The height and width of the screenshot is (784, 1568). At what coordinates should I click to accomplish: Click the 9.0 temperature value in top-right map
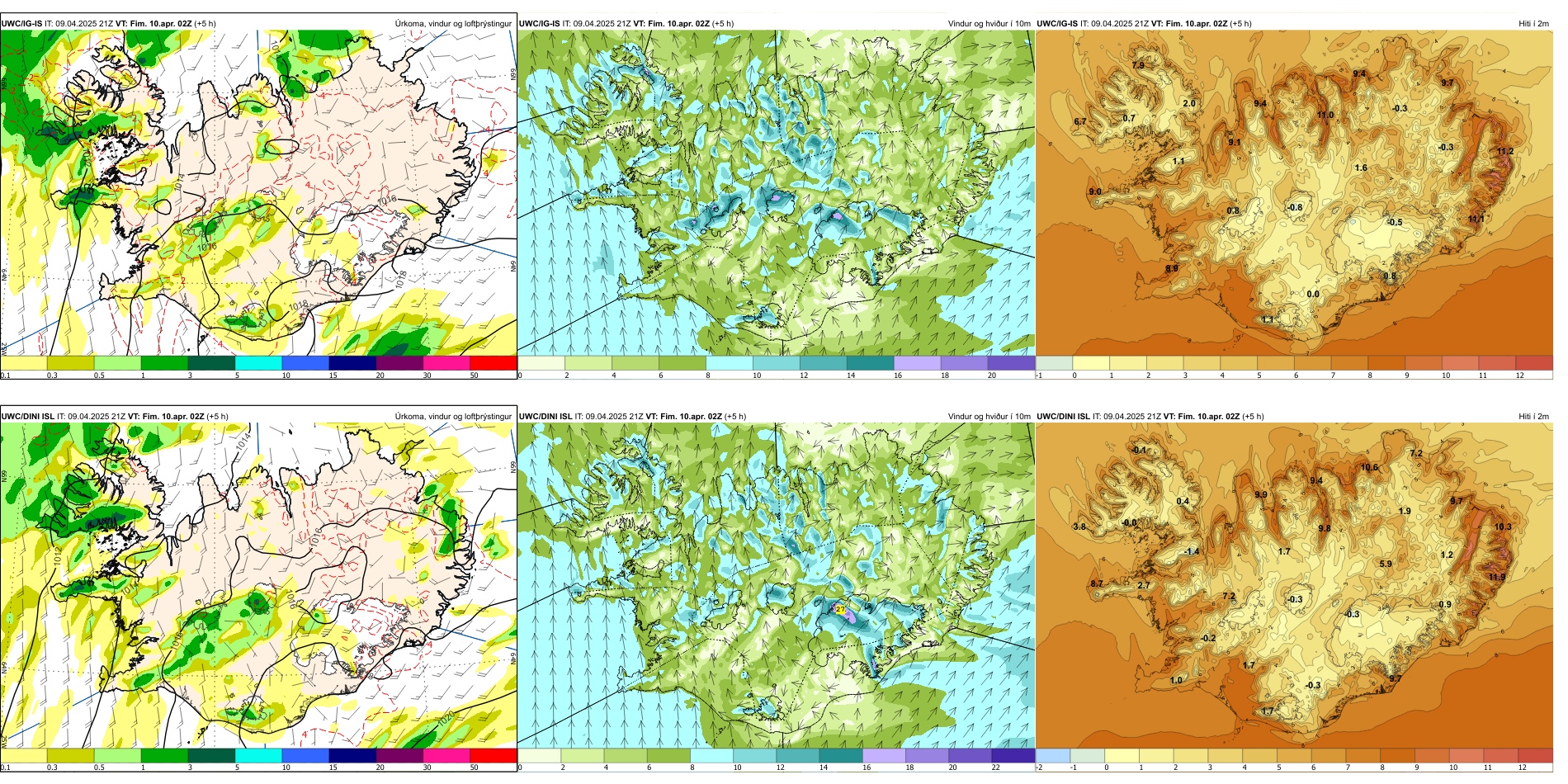[1095, 192]
